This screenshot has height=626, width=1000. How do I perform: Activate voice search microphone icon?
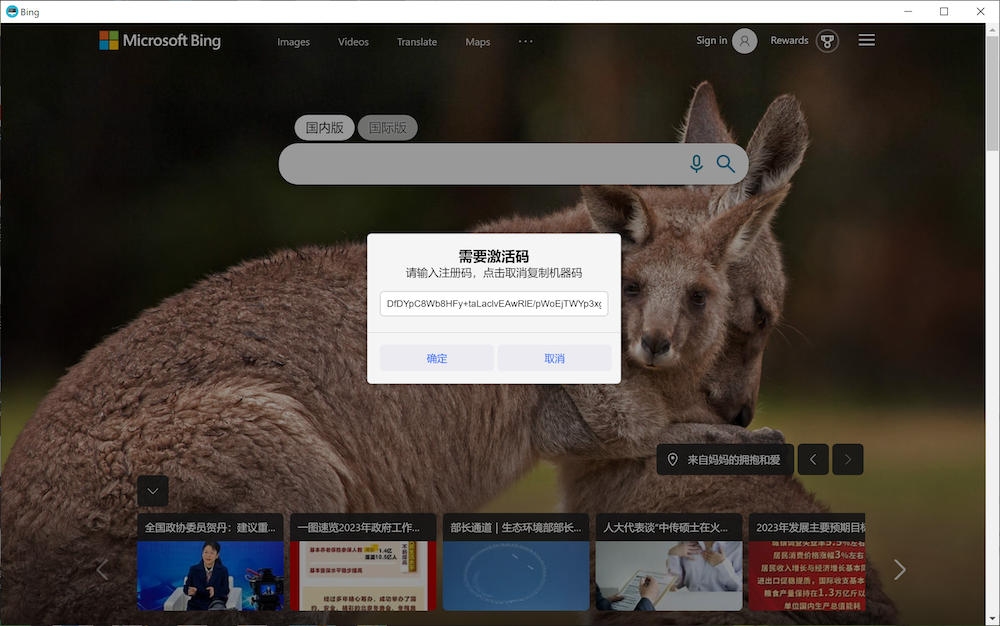696,164
